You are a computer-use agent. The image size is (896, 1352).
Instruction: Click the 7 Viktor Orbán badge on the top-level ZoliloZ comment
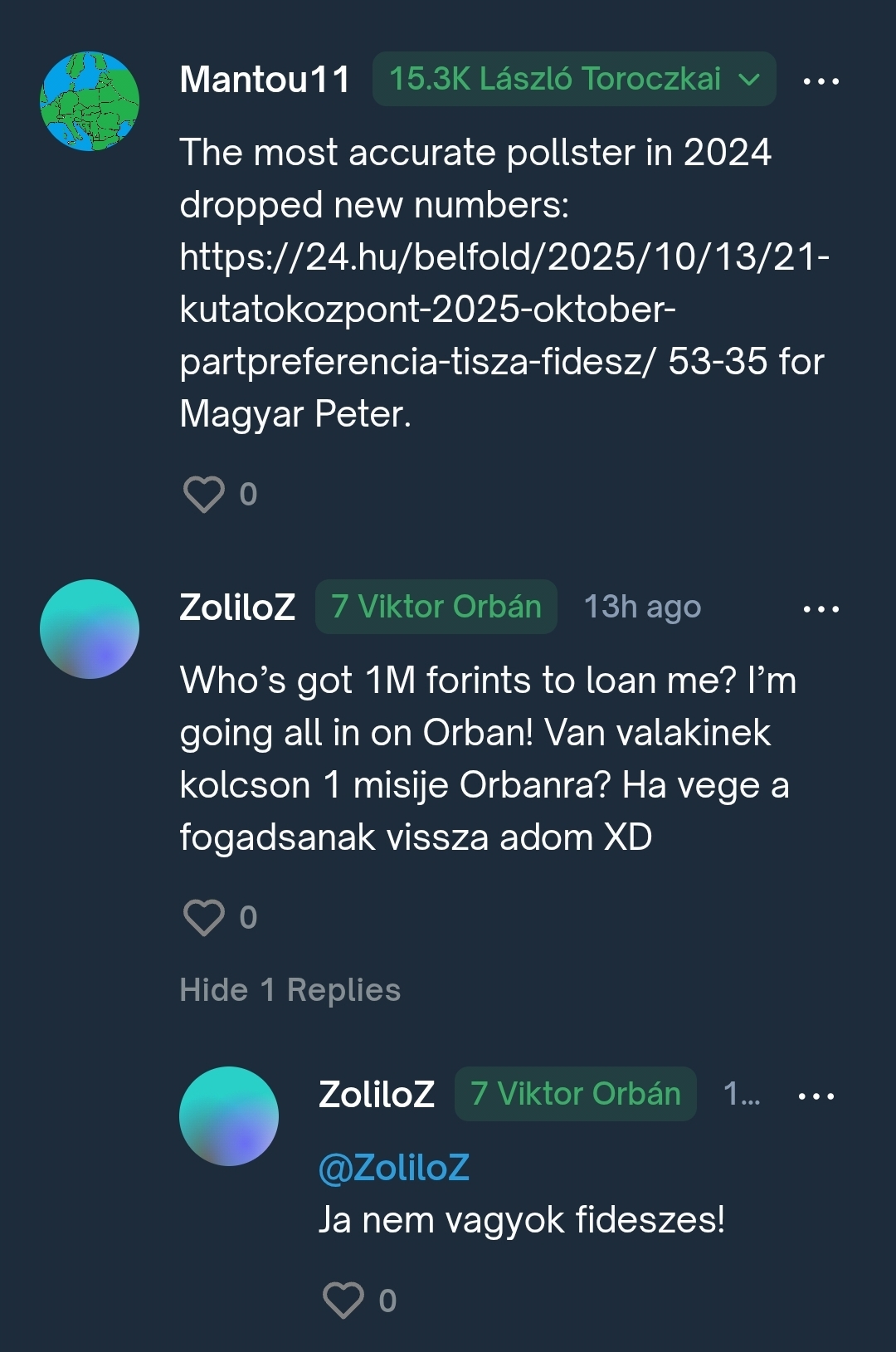436,607
